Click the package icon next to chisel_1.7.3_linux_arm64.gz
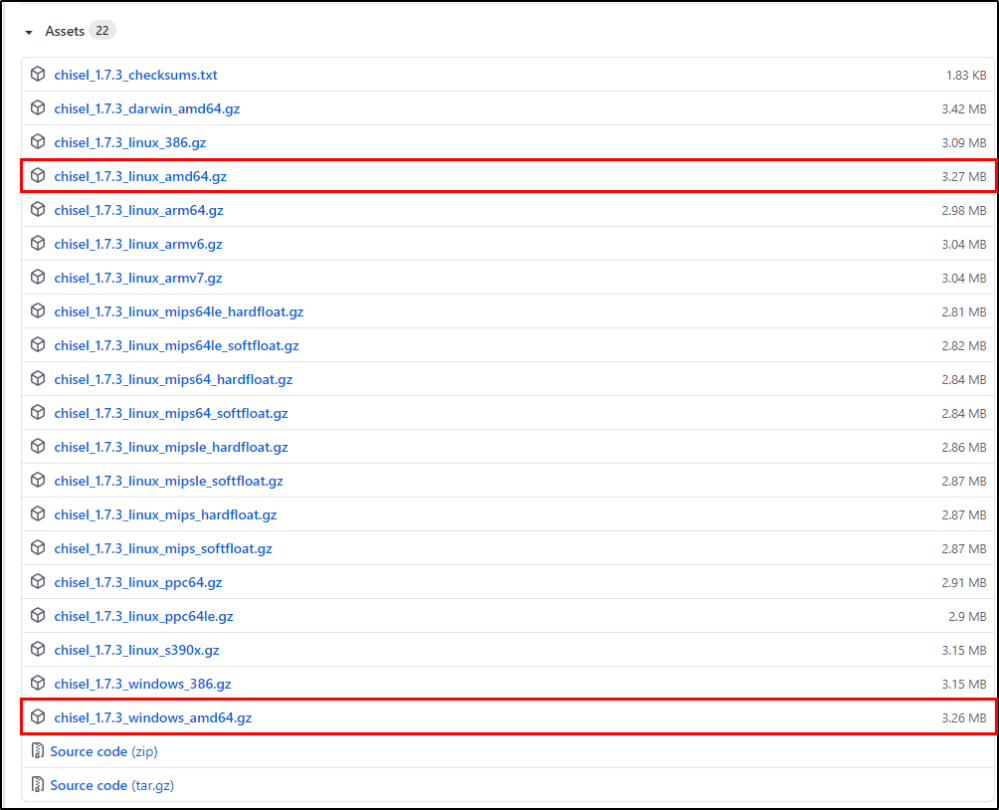Screen dimensions: 999x810 click(38, 210)
